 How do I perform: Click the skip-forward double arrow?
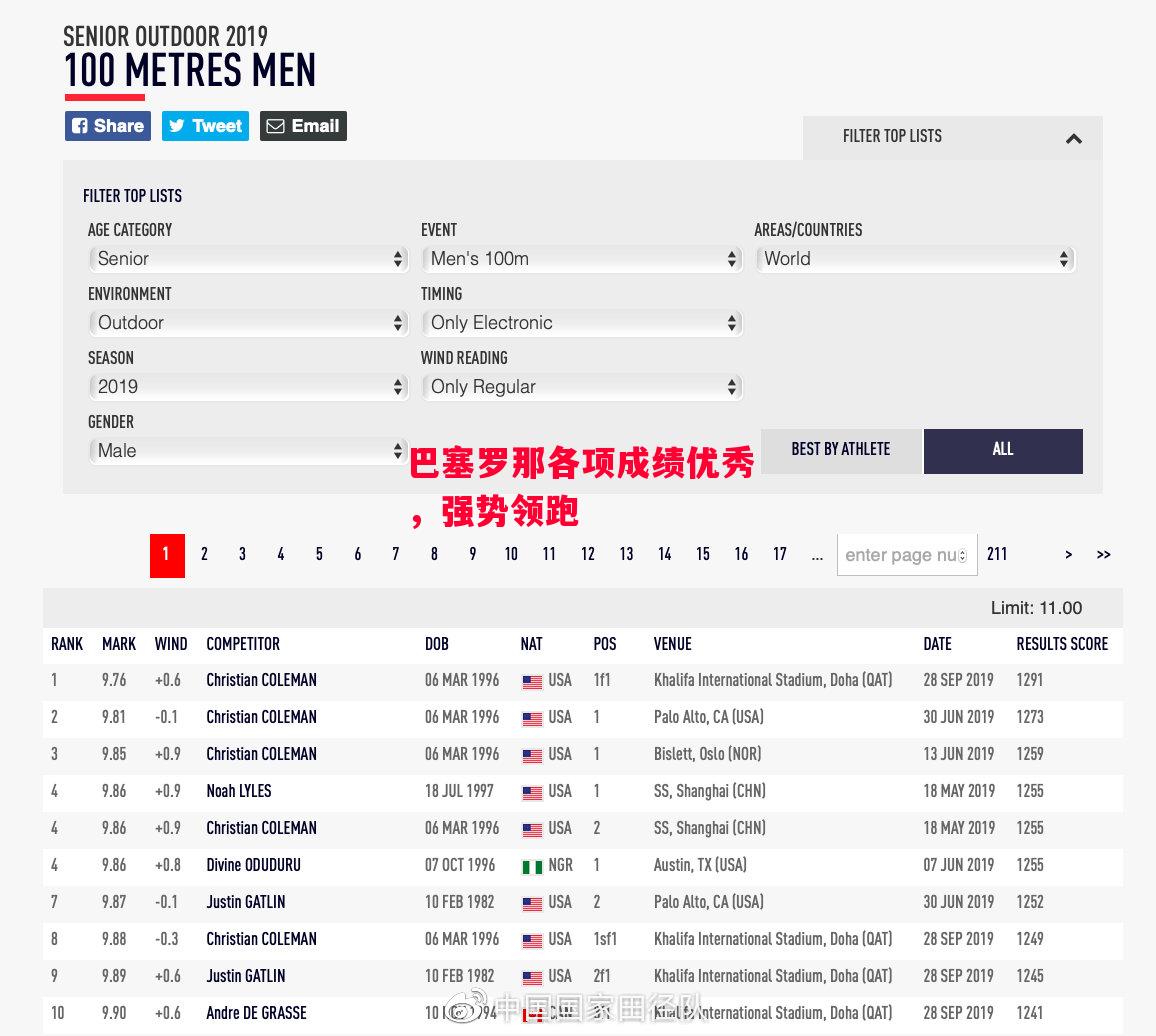[1103, 555]
